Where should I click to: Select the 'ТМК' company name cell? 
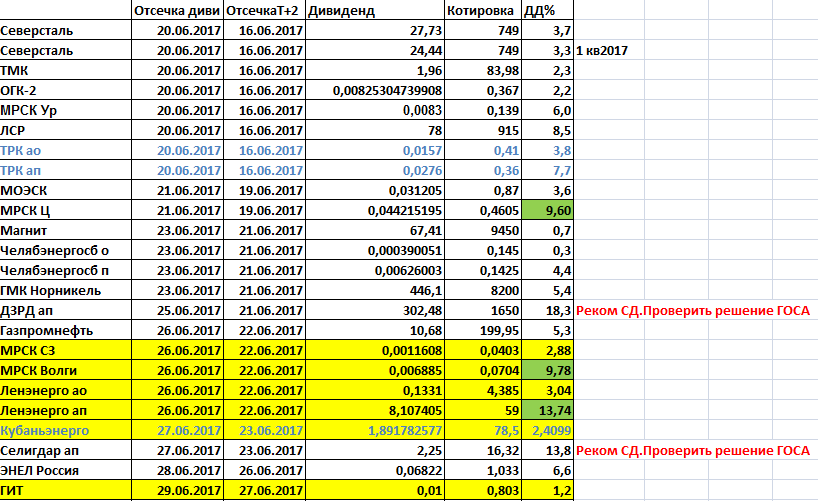tap(66, 70)
